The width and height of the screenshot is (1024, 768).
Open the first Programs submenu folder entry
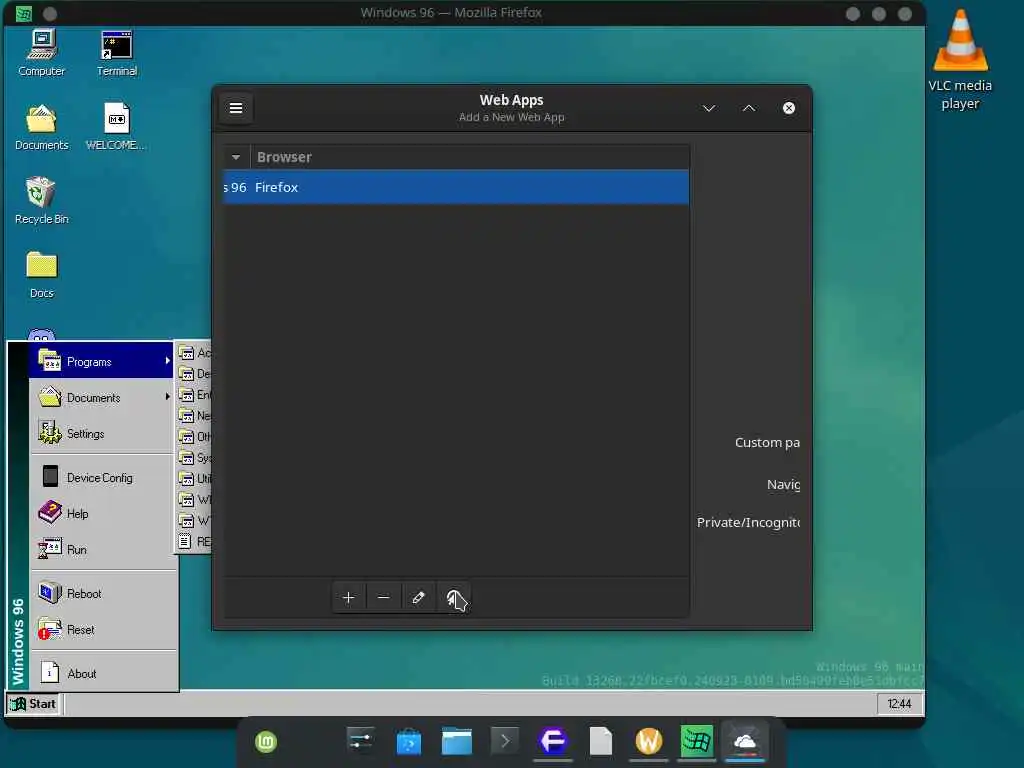pos(194,353)
